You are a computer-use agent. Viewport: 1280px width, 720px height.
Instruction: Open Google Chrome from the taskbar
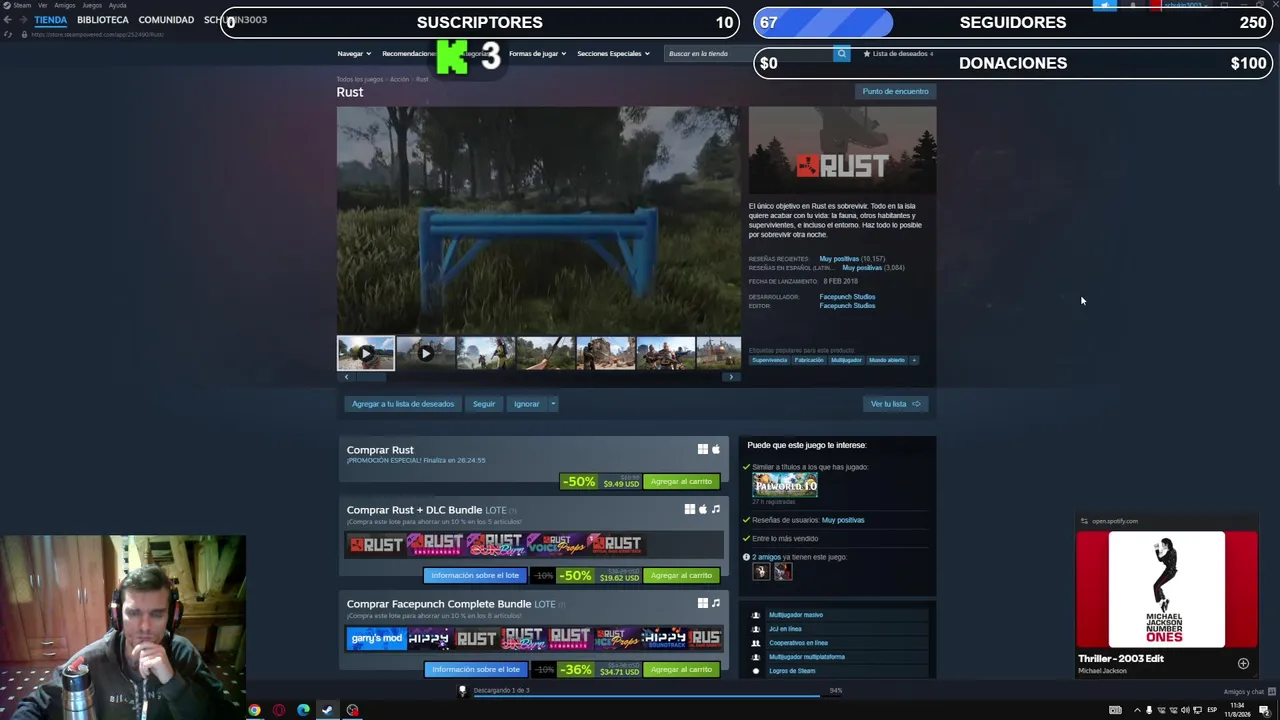tap(255, 710)
